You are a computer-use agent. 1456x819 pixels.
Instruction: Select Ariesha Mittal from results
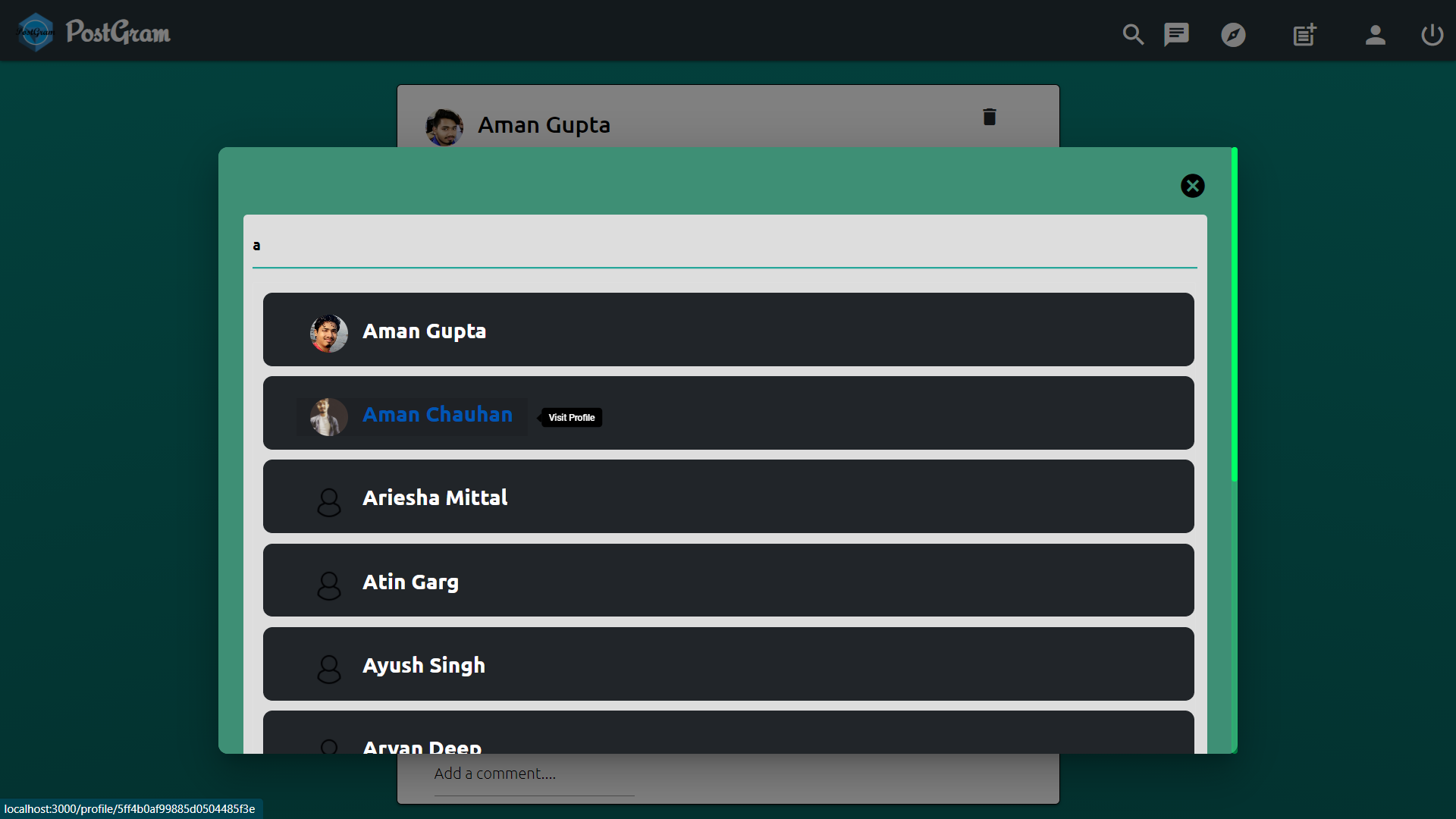(435, 498)
